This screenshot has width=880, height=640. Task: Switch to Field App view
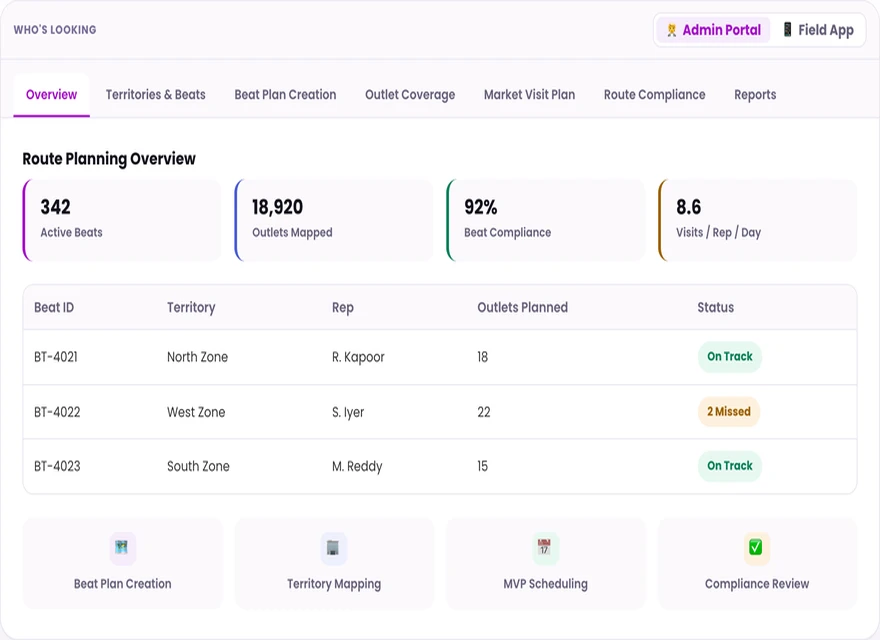coord(818,30)
